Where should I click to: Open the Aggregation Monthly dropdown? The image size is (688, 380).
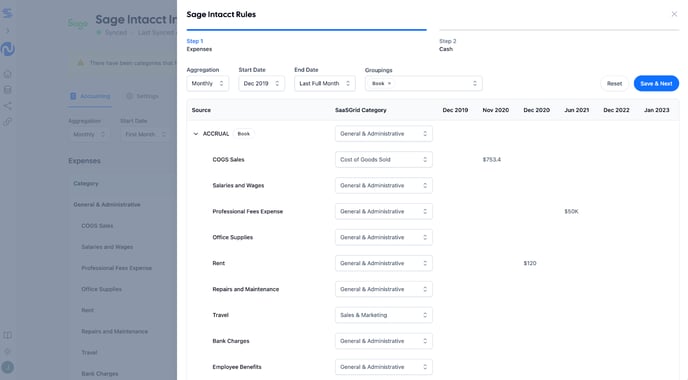208,83
